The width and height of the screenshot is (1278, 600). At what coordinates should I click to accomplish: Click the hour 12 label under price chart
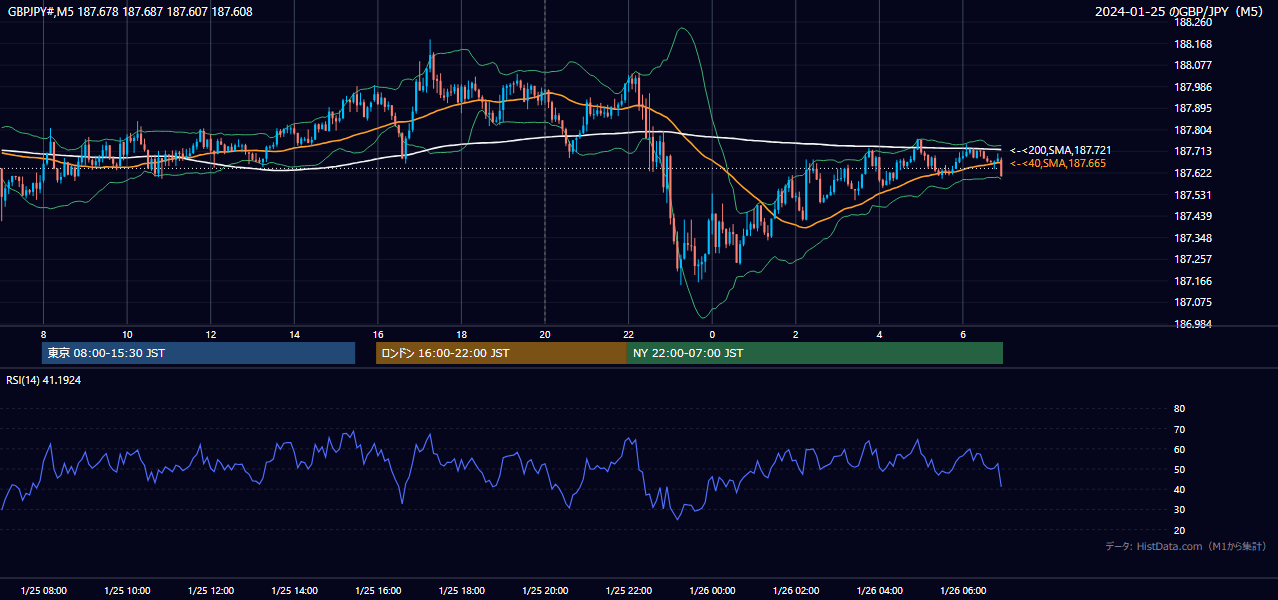(211, 334)
